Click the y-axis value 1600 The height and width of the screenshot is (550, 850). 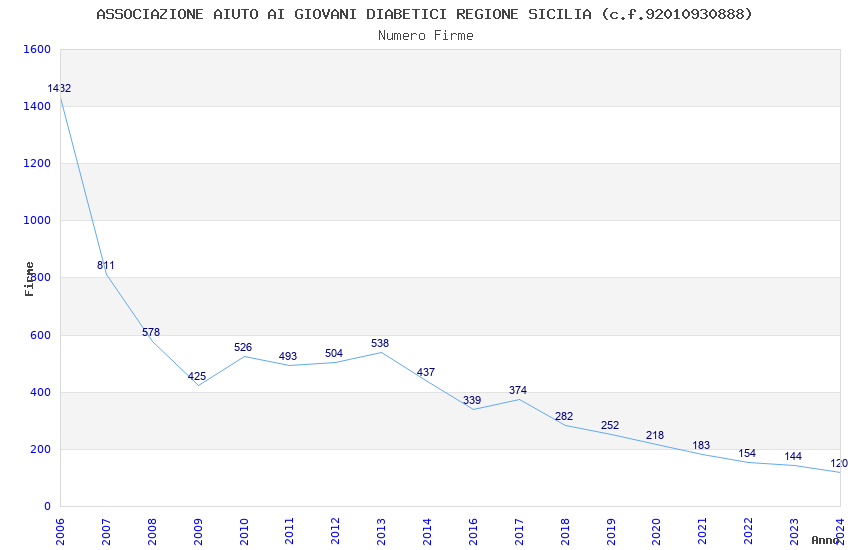point(37,49)
